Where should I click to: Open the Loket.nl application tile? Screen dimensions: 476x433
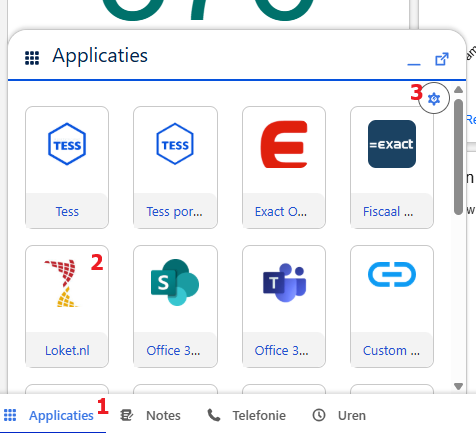pos(67,306)
